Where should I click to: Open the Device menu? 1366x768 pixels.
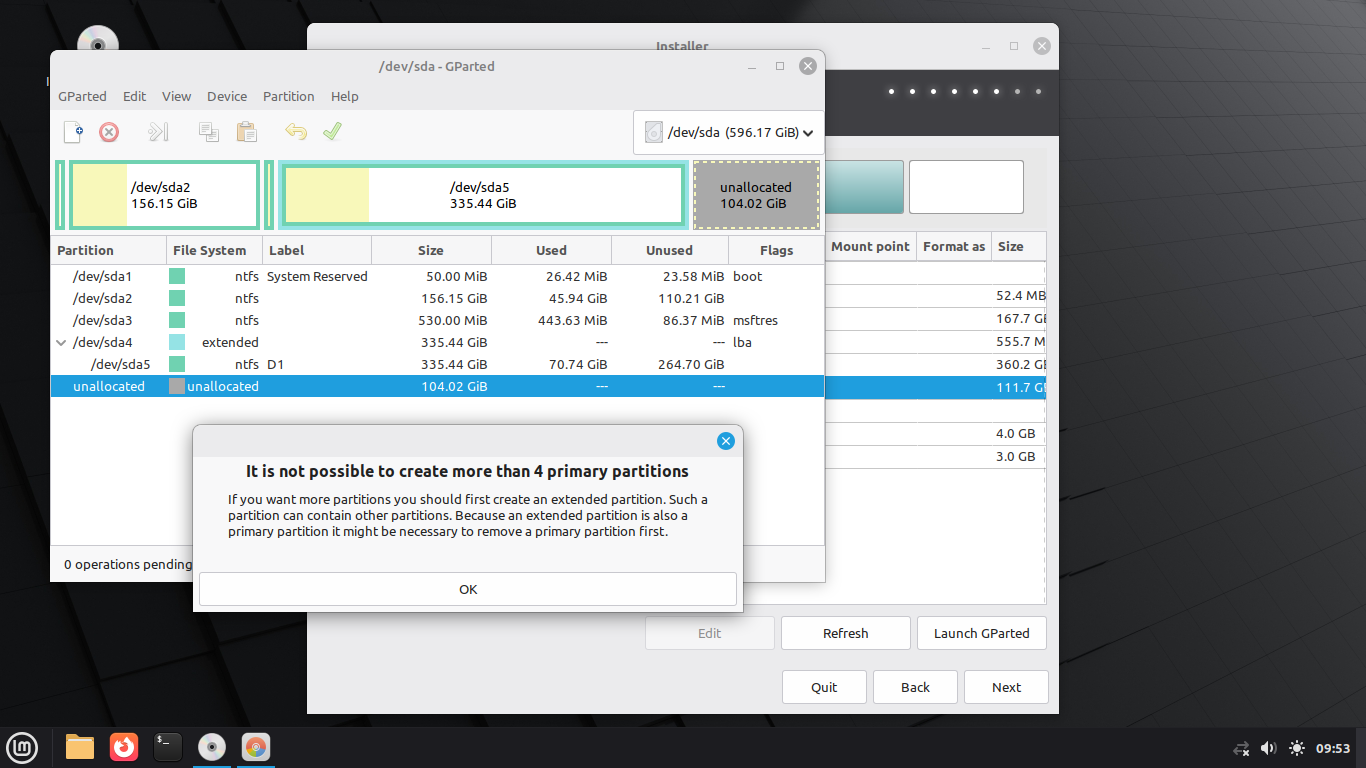(x=227, y=96)
